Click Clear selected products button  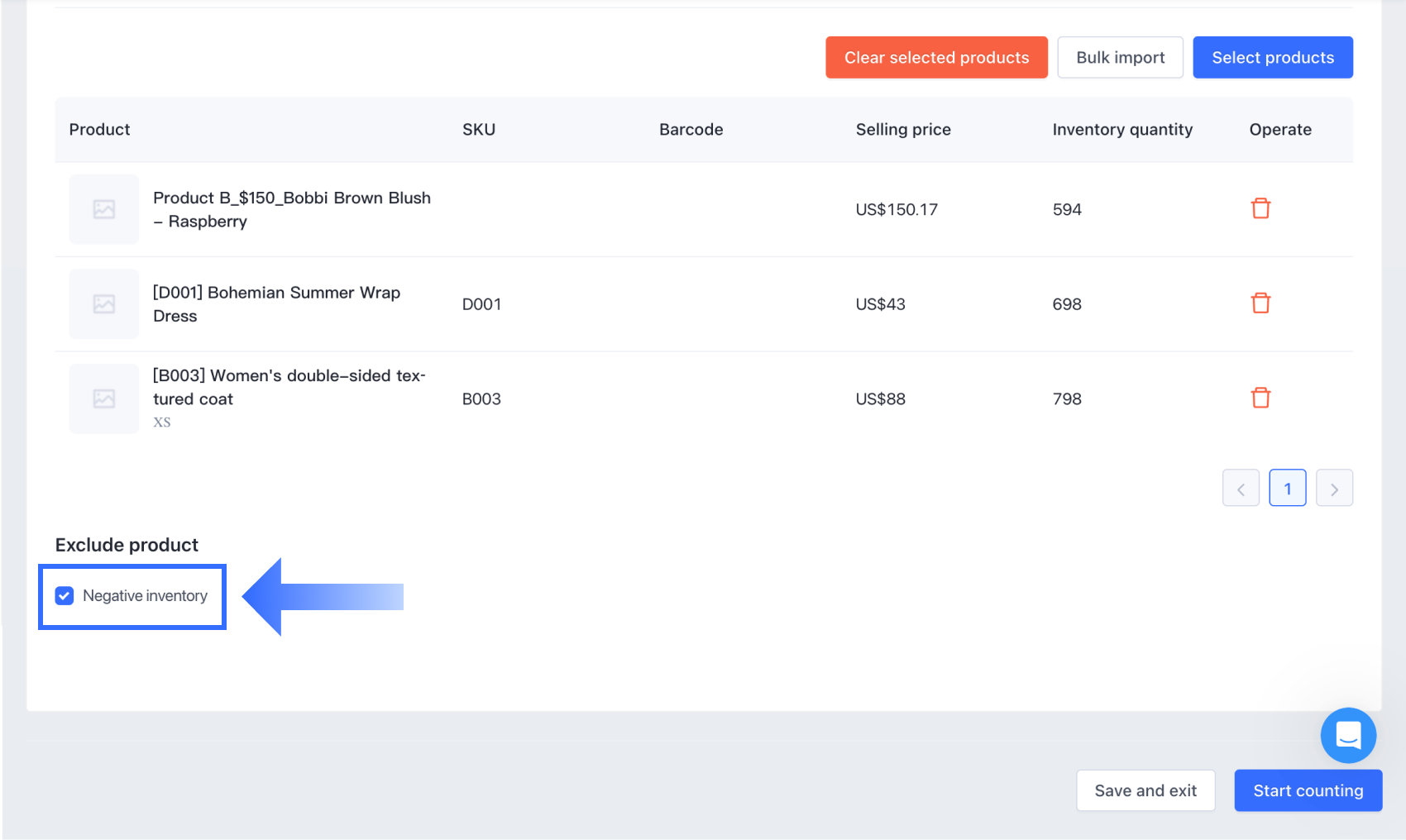[x=936, y=58]
